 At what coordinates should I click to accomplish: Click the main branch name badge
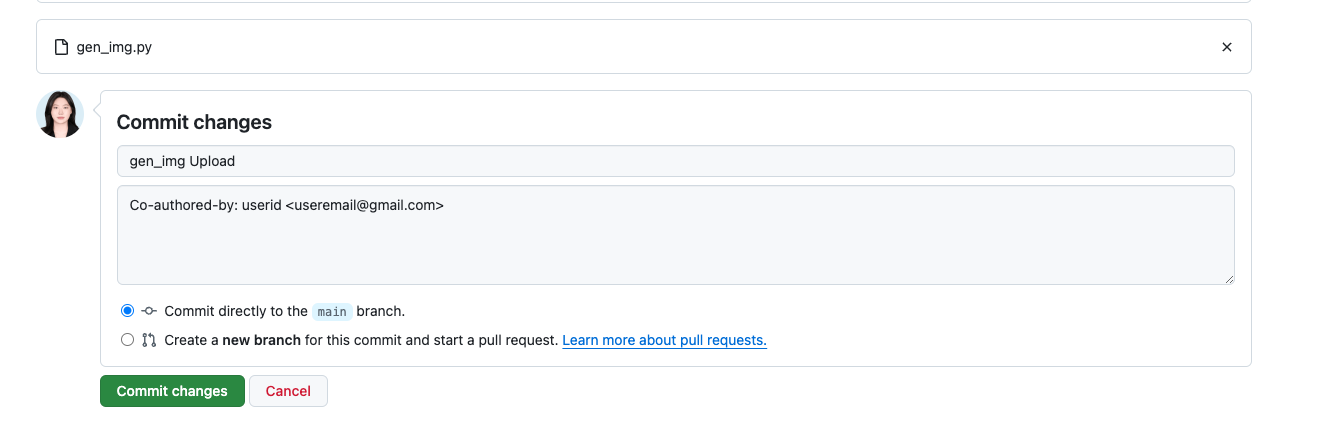(x=332, y=312)
